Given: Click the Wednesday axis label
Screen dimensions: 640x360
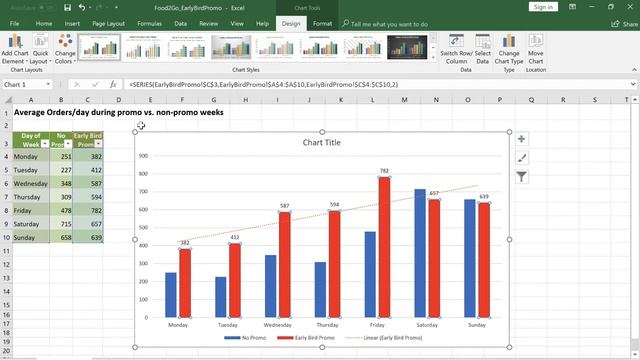Looking at the screenshot, I should [x=278, y=325].
